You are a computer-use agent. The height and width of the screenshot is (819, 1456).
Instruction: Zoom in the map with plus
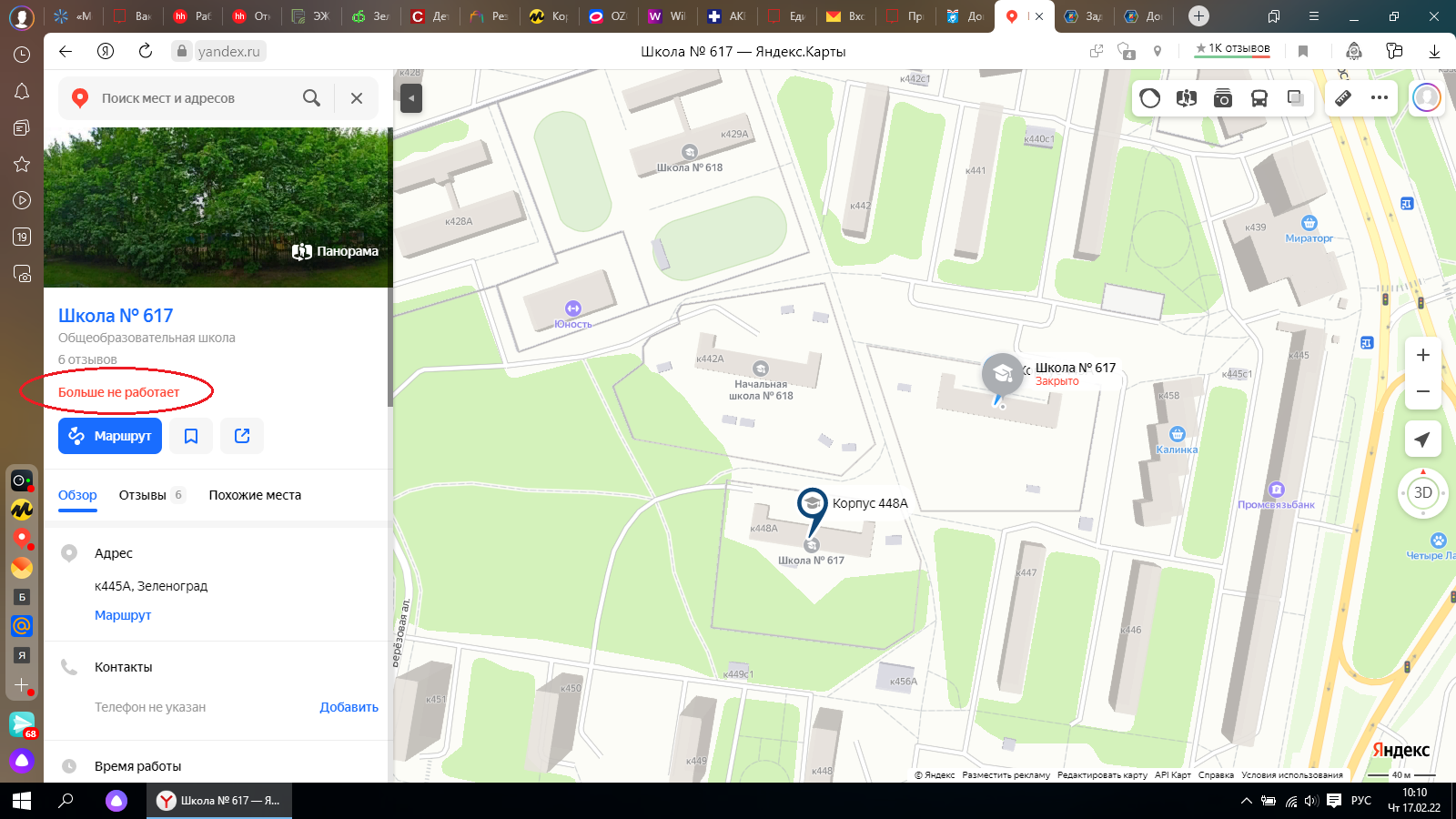1422,355
